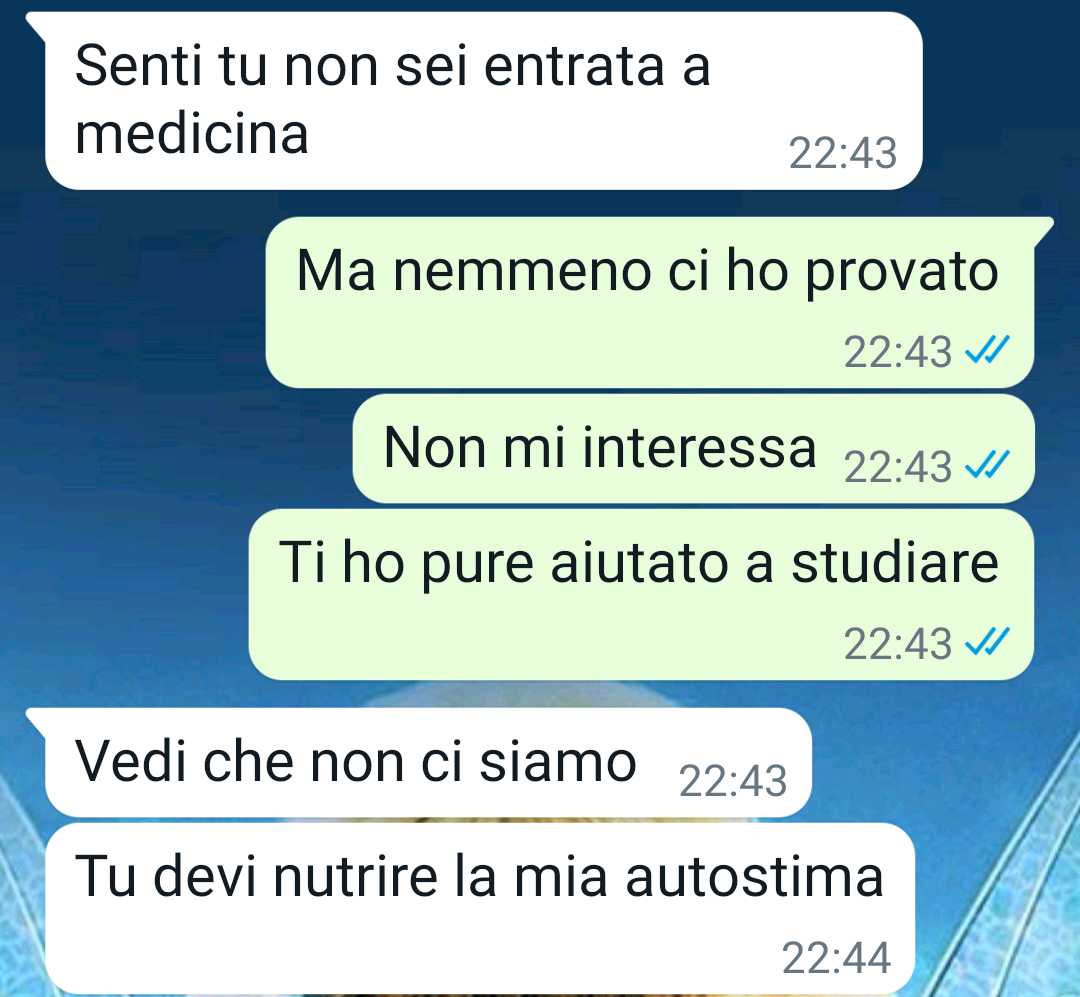Viewport: 1080px width, 997px height.
Task: Tap the word 'provato' in the sent message
Action: [x=902, y=273]
